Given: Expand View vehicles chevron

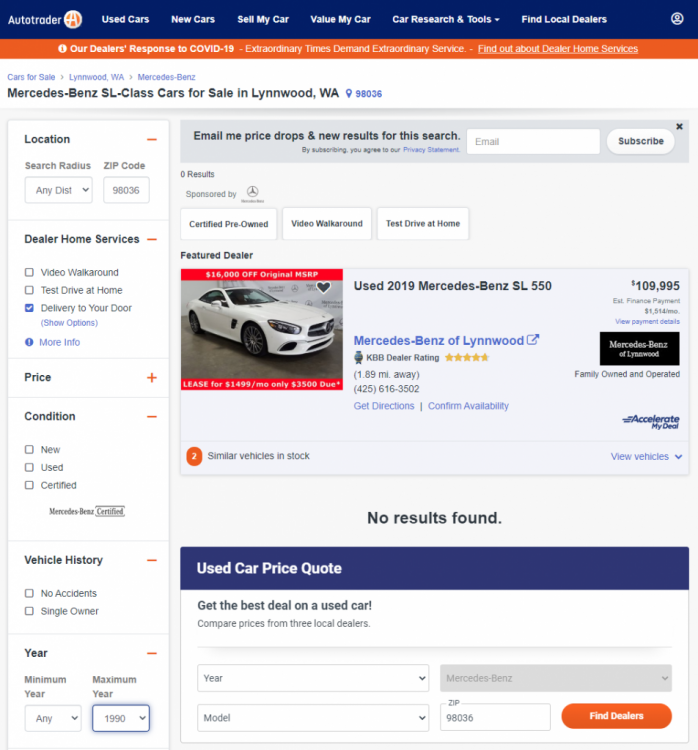Looking at the screenshot, I should pos(678,457).
